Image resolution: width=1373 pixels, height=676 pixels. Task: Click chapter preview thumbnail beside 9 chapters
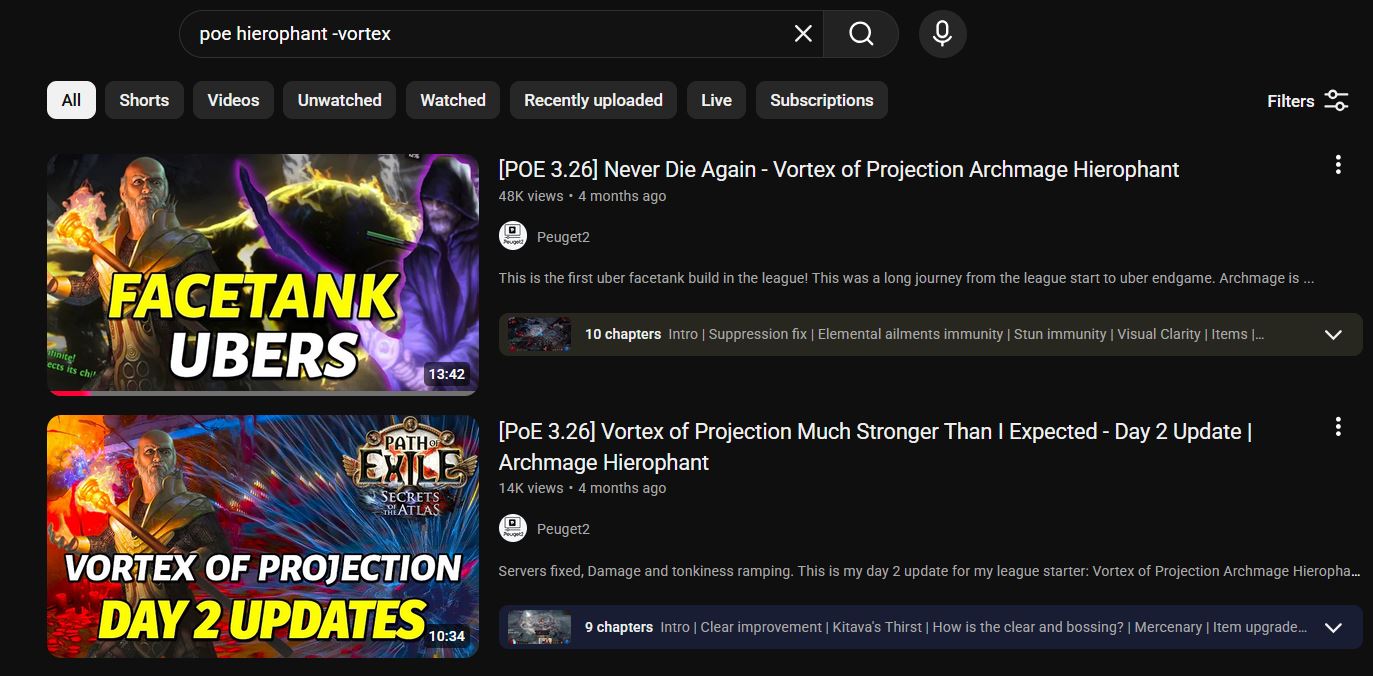tap(539, 627)
